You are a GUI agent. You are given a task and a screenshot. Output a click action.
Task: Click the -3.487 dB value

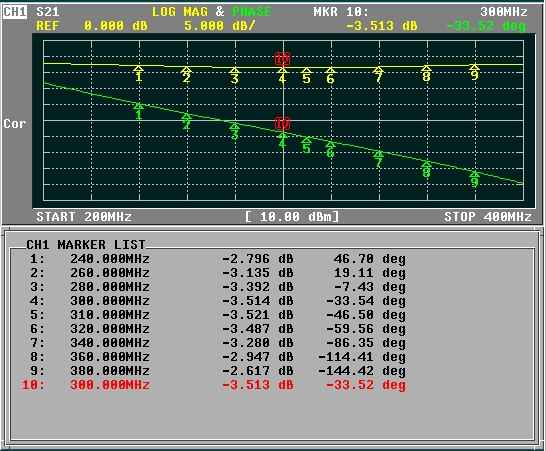pos(258,329)
